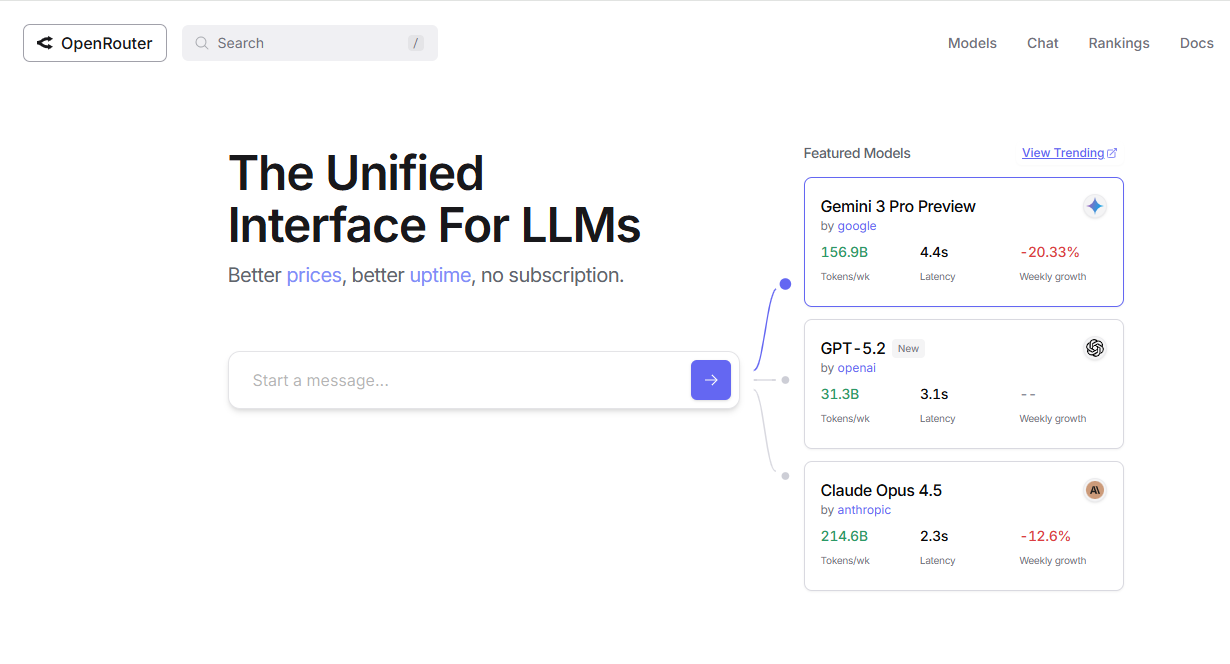Click the OpenRouter logo icon

coord(45,43)
